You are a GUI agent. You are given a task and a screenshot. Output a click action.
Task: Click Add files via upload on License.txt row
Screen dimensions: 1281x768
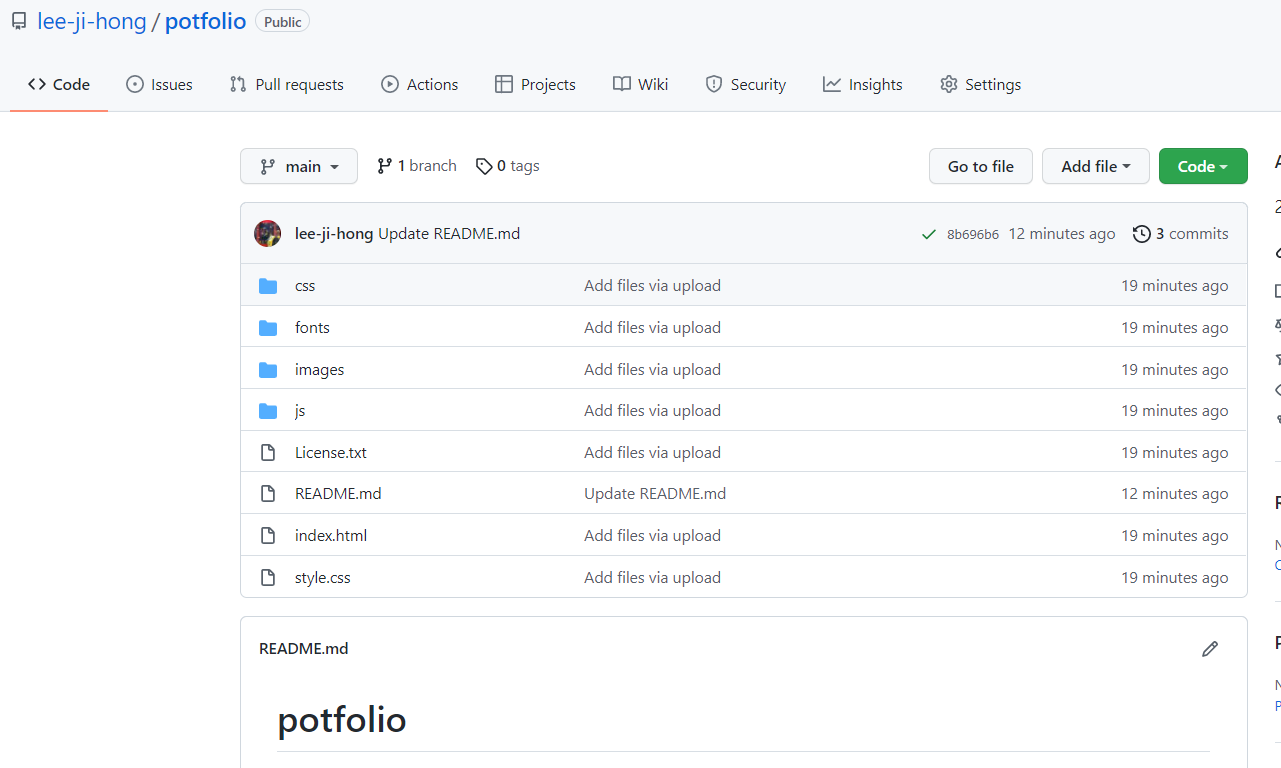click(652, 453)
